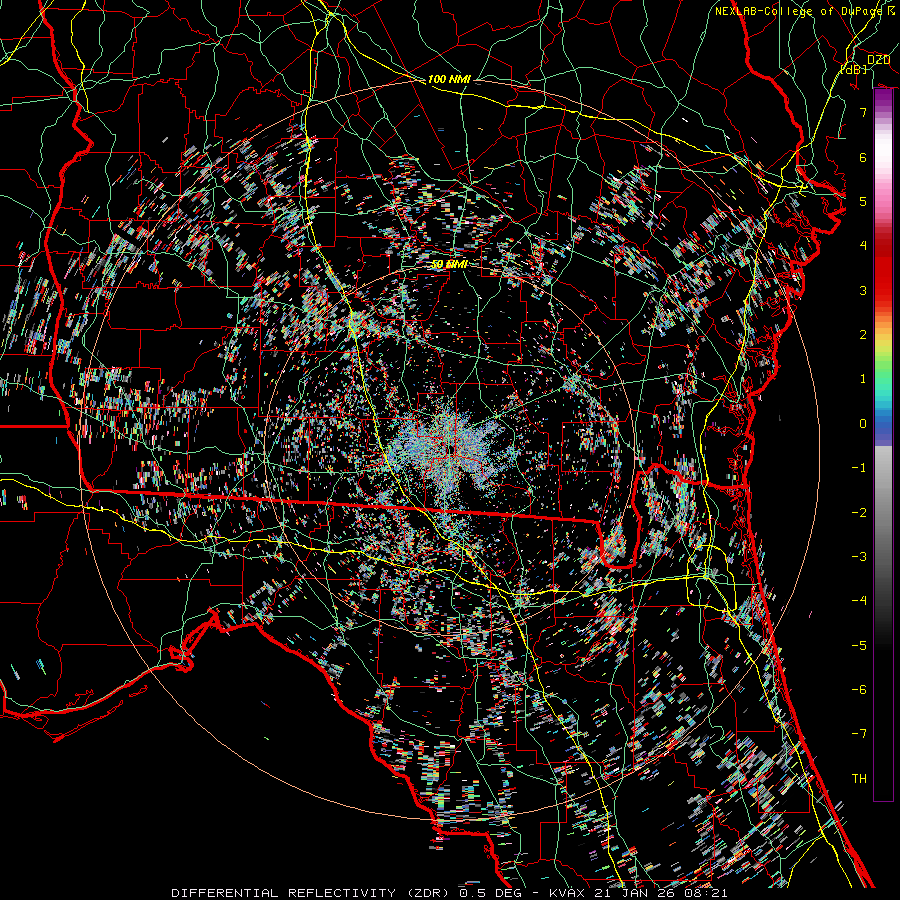Click the "0" tick label on the color scale

863,424
